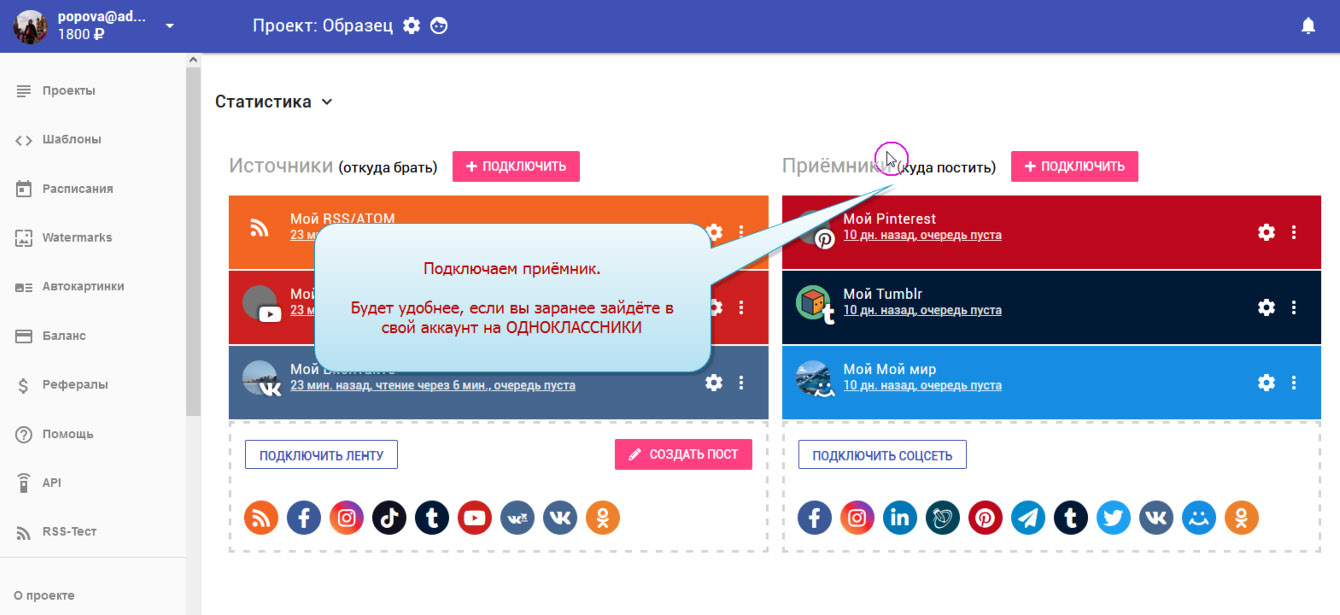The image size is (1340, 615).
Task: Open the notifications bell
Action: 1308,26
